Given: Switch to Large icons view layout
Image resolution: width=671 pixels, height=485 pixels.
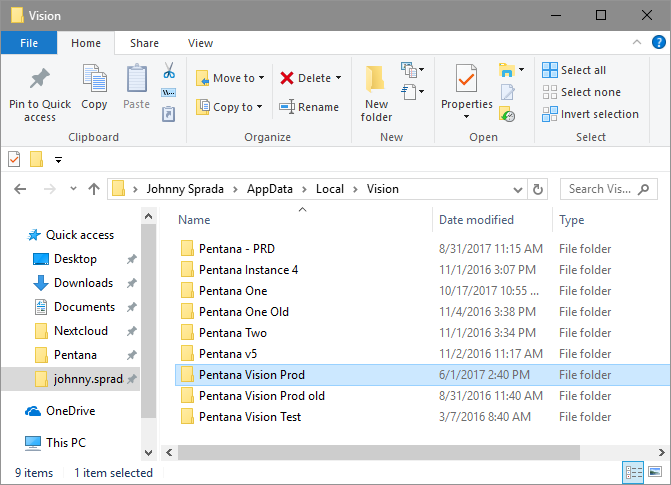Looking at the screenshot, I should tap(655, 473).
